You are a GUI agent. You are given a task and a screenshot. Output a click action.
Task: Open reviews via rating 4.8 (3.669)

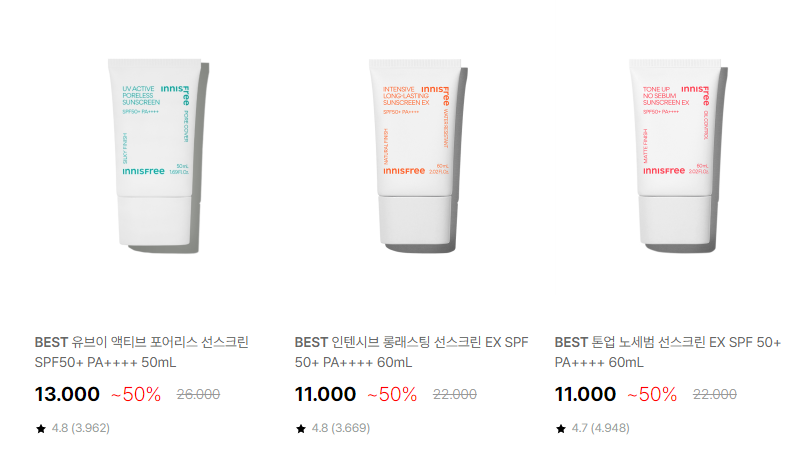pos(340,428)
